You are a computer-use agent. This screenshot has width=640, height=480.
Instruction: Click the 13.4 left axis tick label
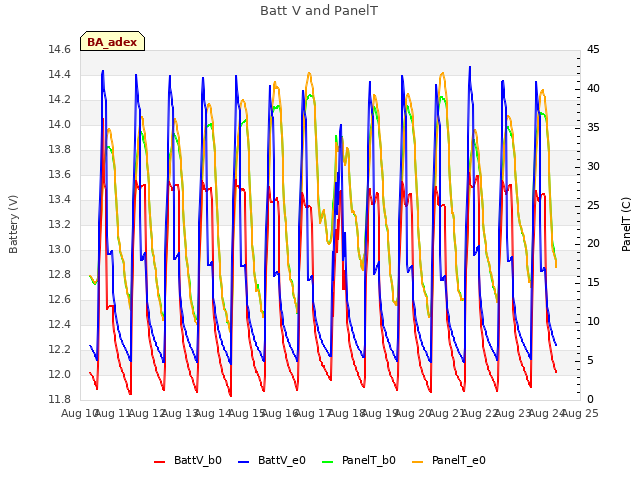click(x=59, y=200)
